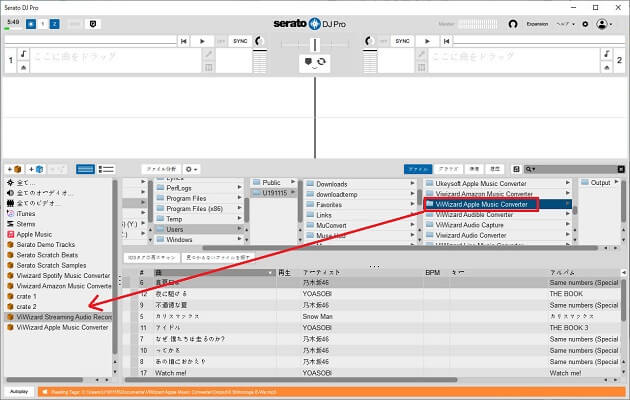Open deck 1 edit grid pencil tool
Screen dimensions: 630x400
(209, 54)
